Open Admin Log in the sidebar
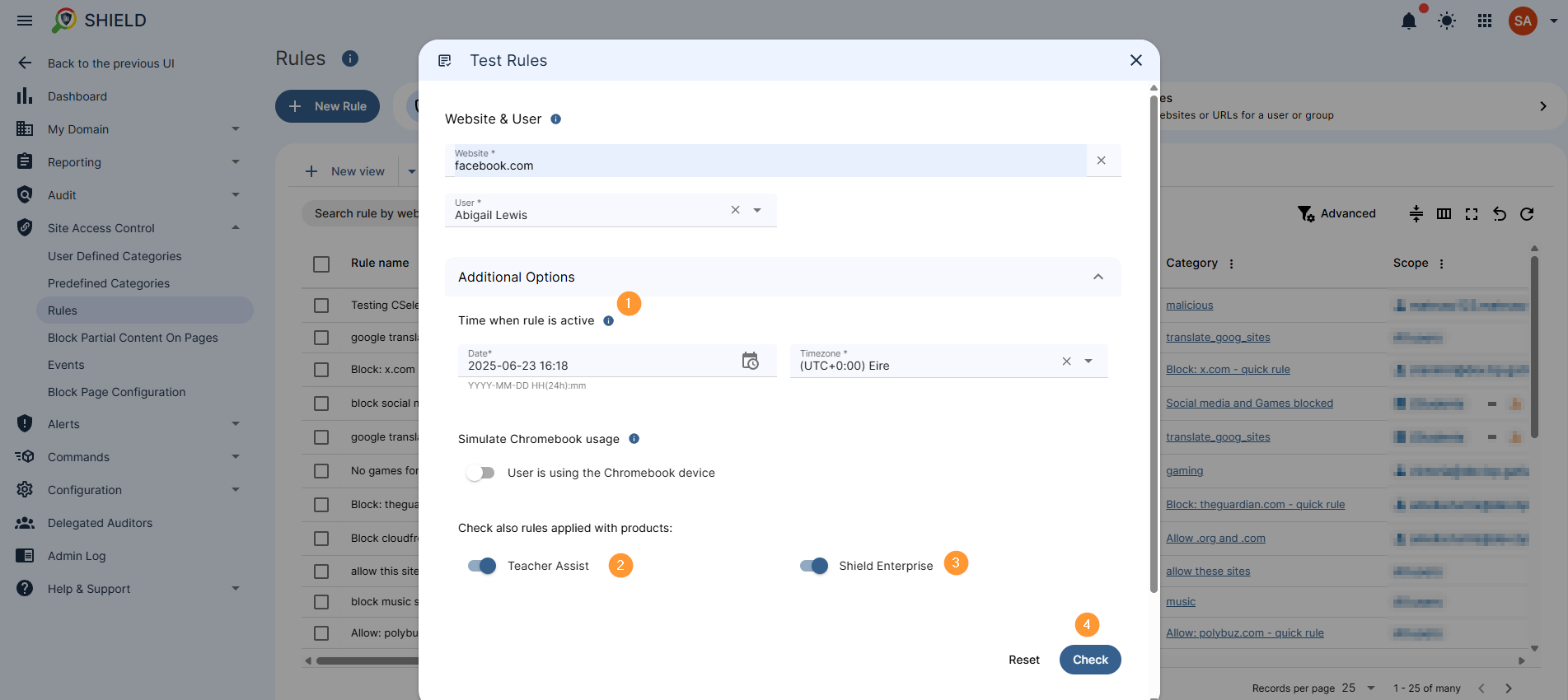 77,556
